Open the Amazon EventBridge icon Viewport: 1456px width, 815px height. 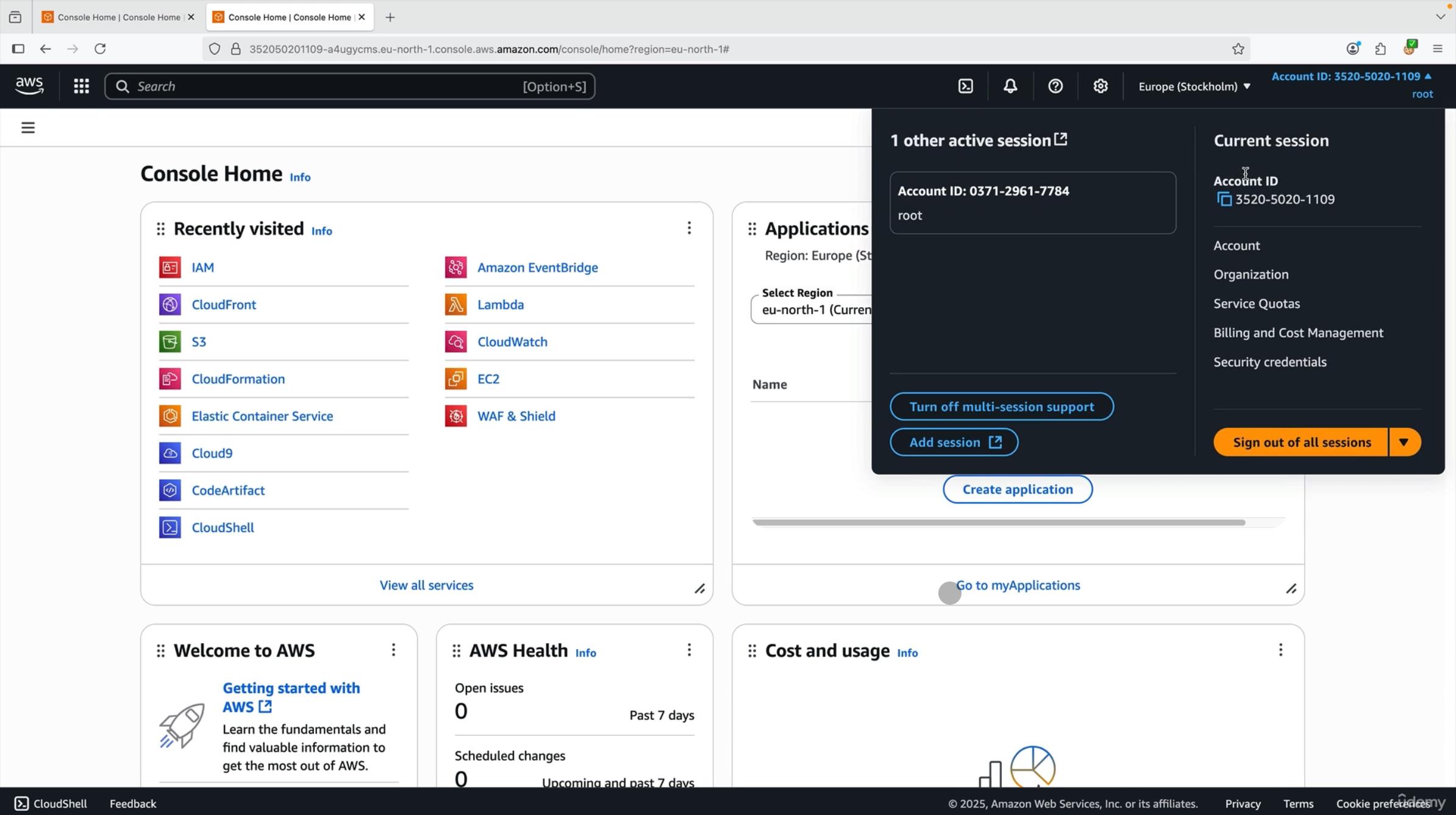[x=455, y=267]
